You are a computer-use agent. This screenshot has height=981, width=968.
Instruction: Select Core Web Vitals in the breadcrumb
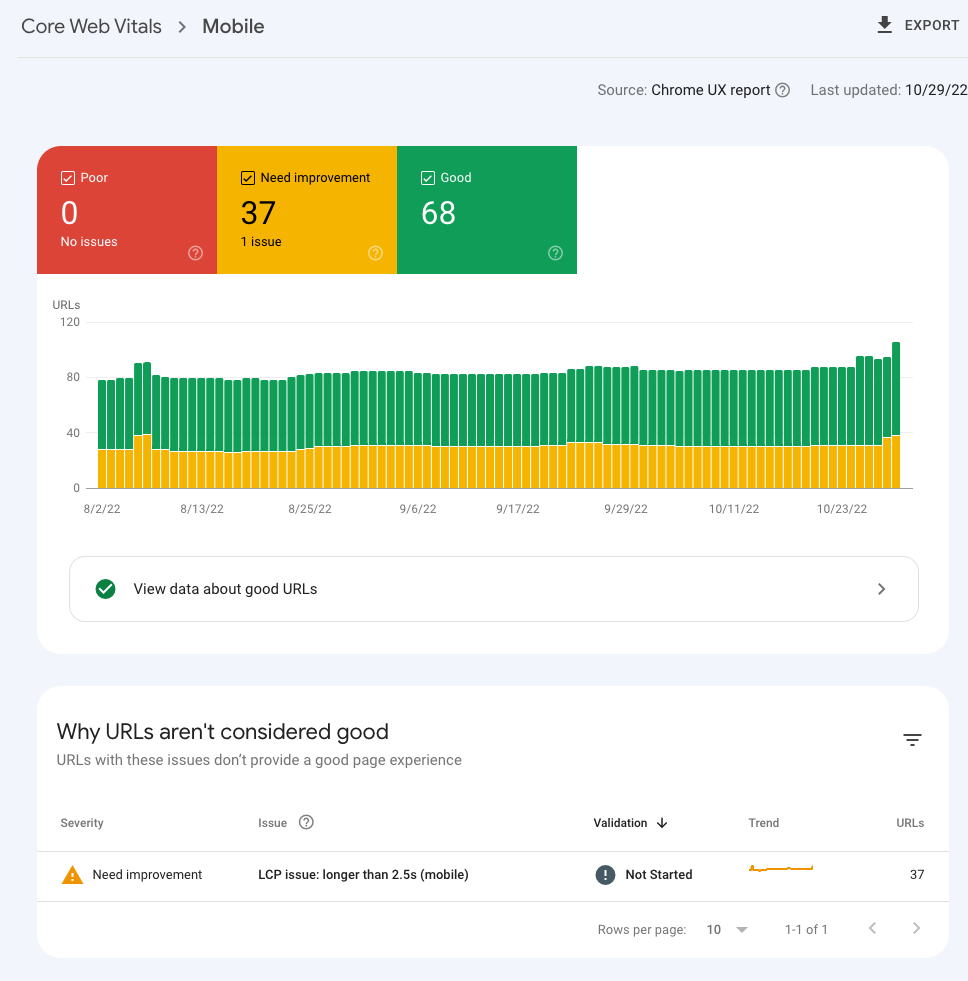click(x=90, y=26)
